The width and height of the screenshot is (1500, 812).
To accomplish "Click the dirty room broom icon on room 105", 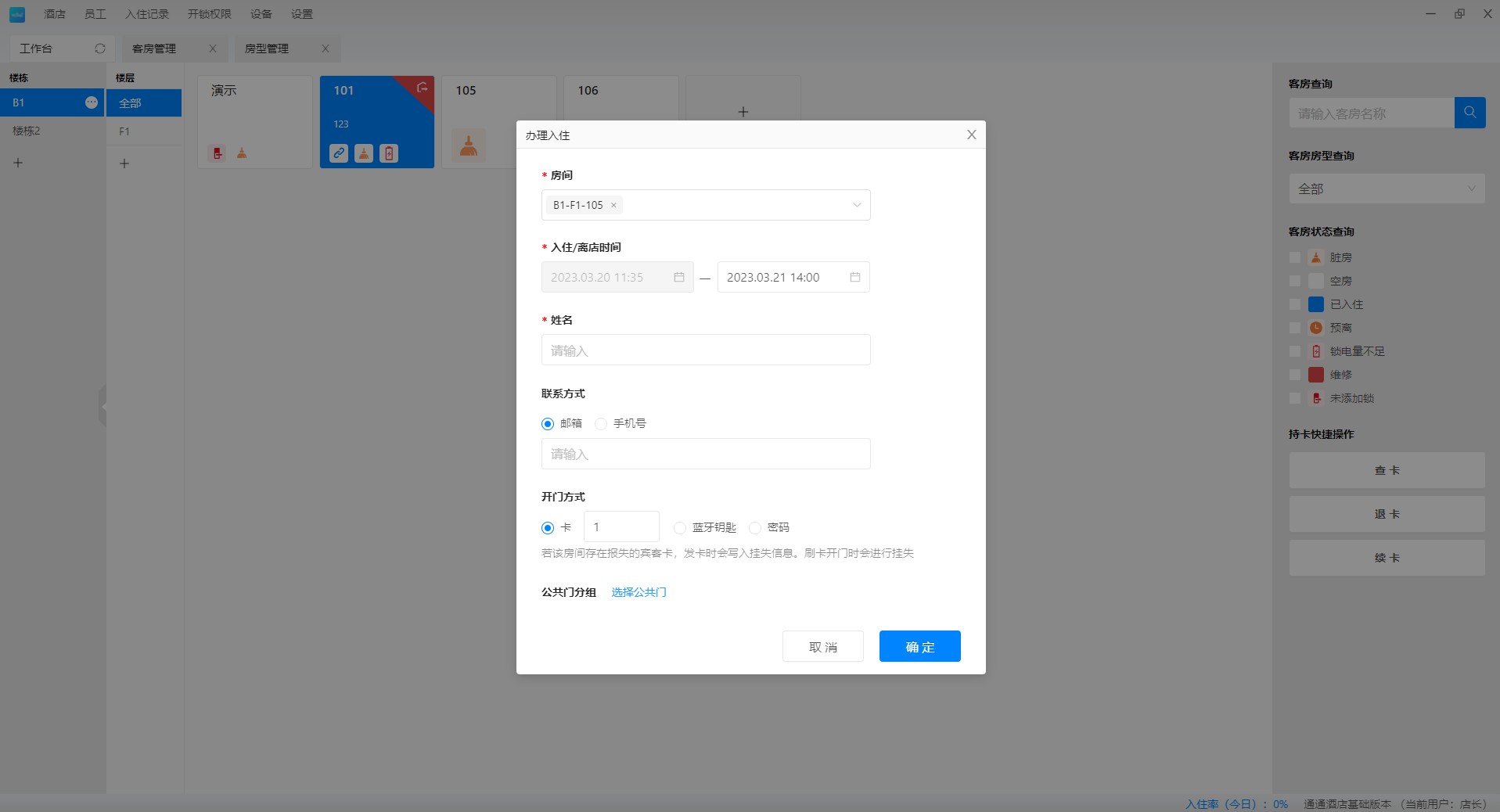I will (469, 146).
